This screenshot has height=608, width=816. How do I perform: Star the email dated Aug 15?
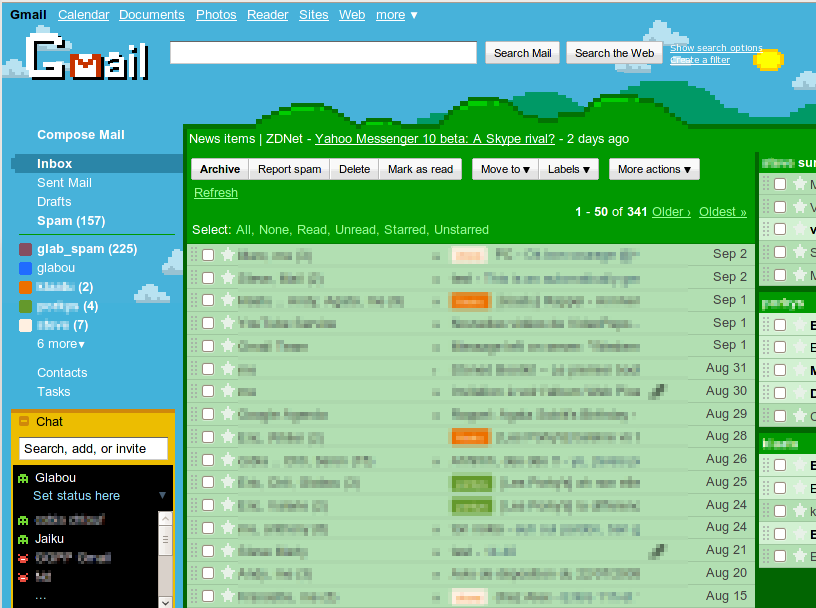(227, 596)
